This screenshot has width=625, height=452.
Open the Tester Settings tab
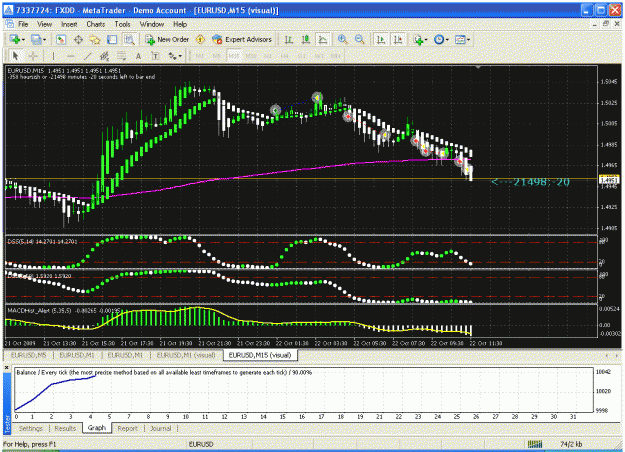(x=31, y=428)
